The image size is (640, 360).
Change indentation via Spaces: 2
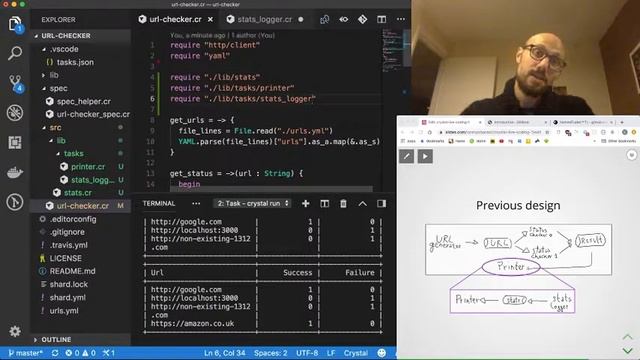click(x=271, y=353)
